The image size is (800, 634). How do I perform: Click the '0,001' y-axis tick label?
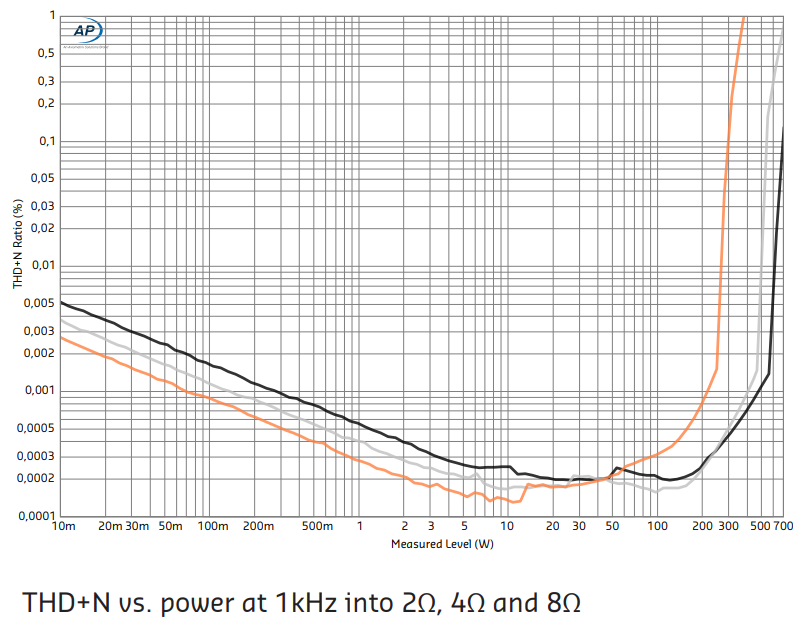pyautogui.click(x=40, y=390)
